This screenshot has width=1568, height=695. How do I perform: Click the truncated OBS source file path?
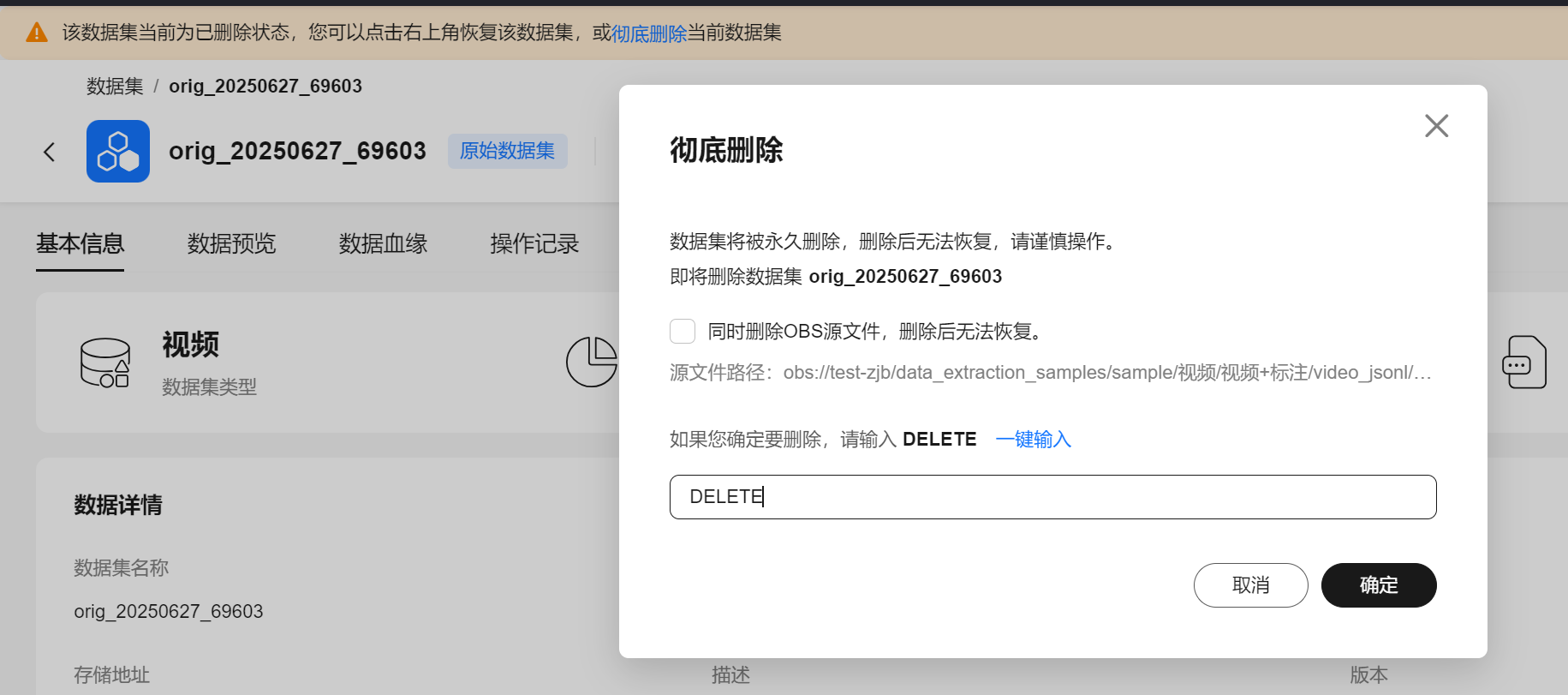1106,372
